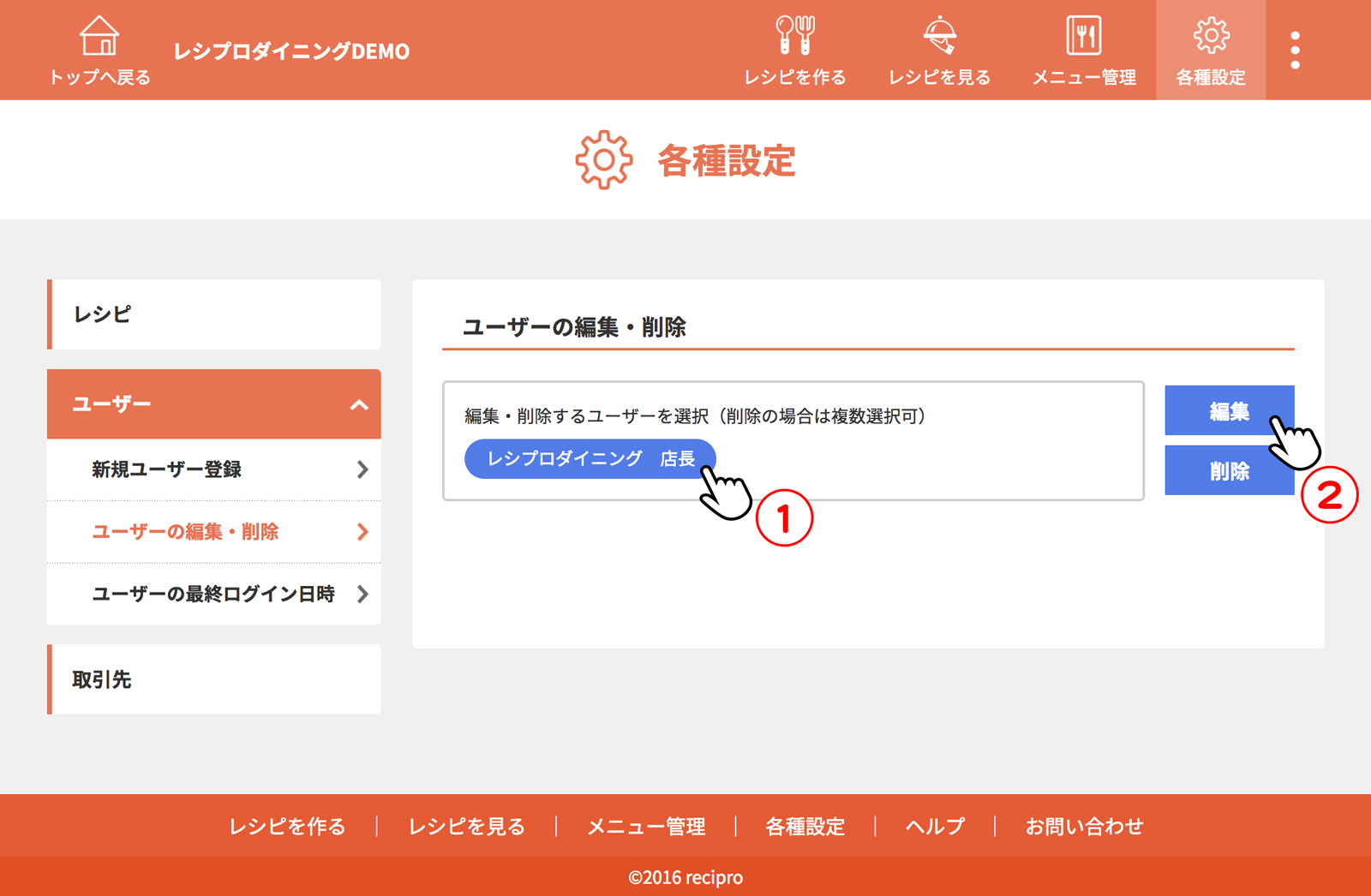This screenshot has height=896, width=1371.
Task: Toggle selection of 'レシプロダイニング 店長' user chip
Action: (590, 459)
